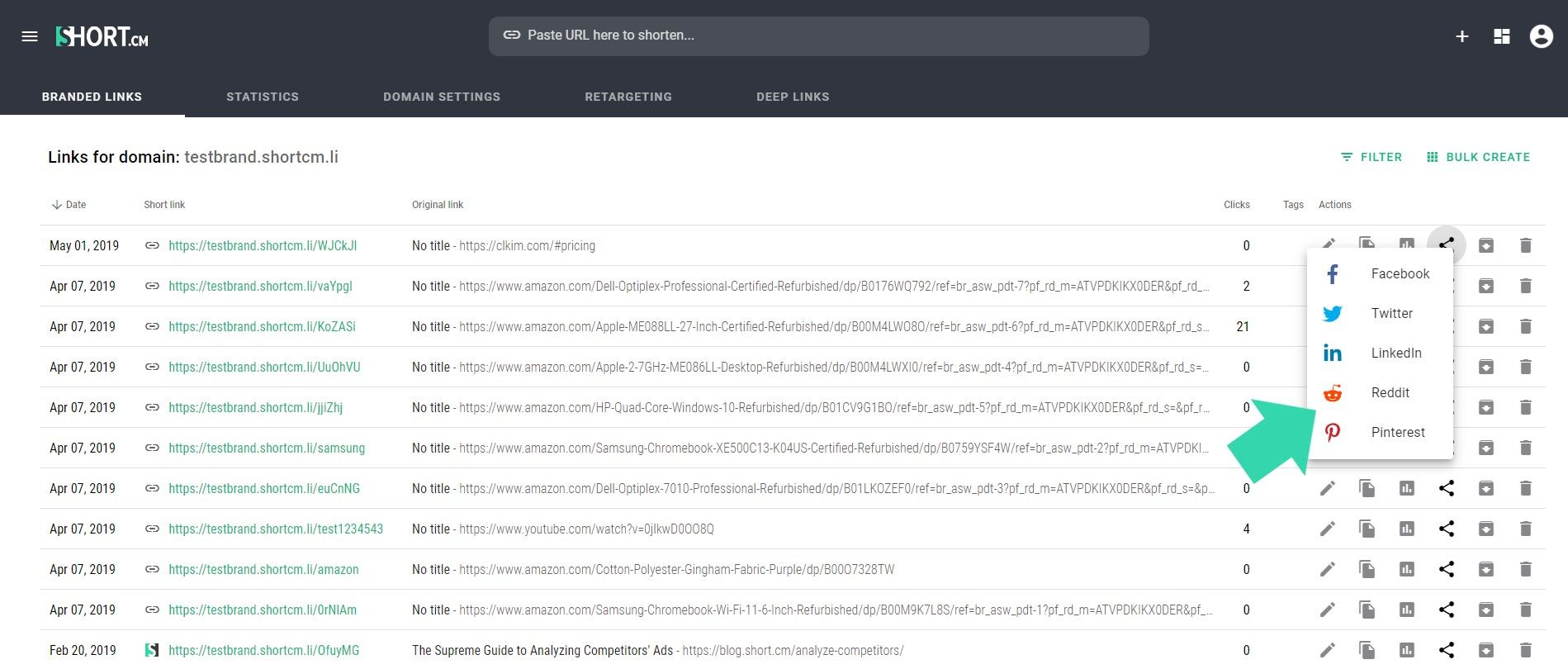Copy the amazon short link
1568x669 pixels.
click(1367, 569)
